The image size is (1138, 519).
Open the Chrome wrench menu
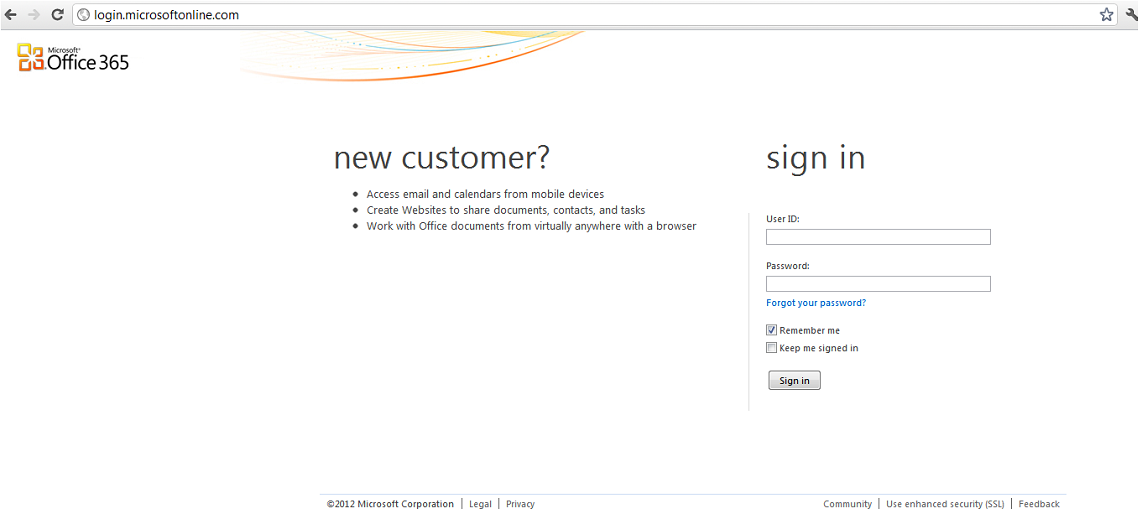click(1131, 15)
